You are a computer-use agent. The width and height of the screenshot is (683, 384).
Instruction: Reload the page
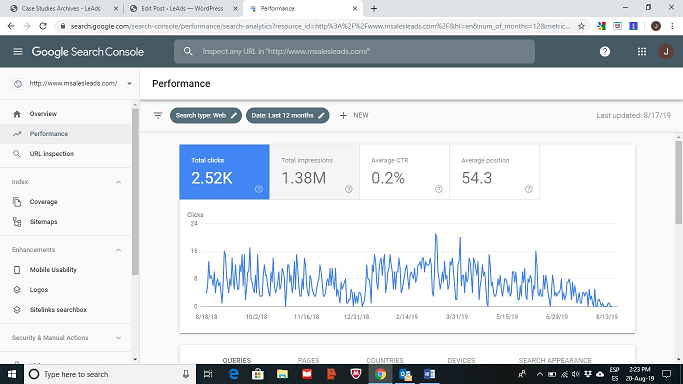pyautogui.click(x=43, y=26)
